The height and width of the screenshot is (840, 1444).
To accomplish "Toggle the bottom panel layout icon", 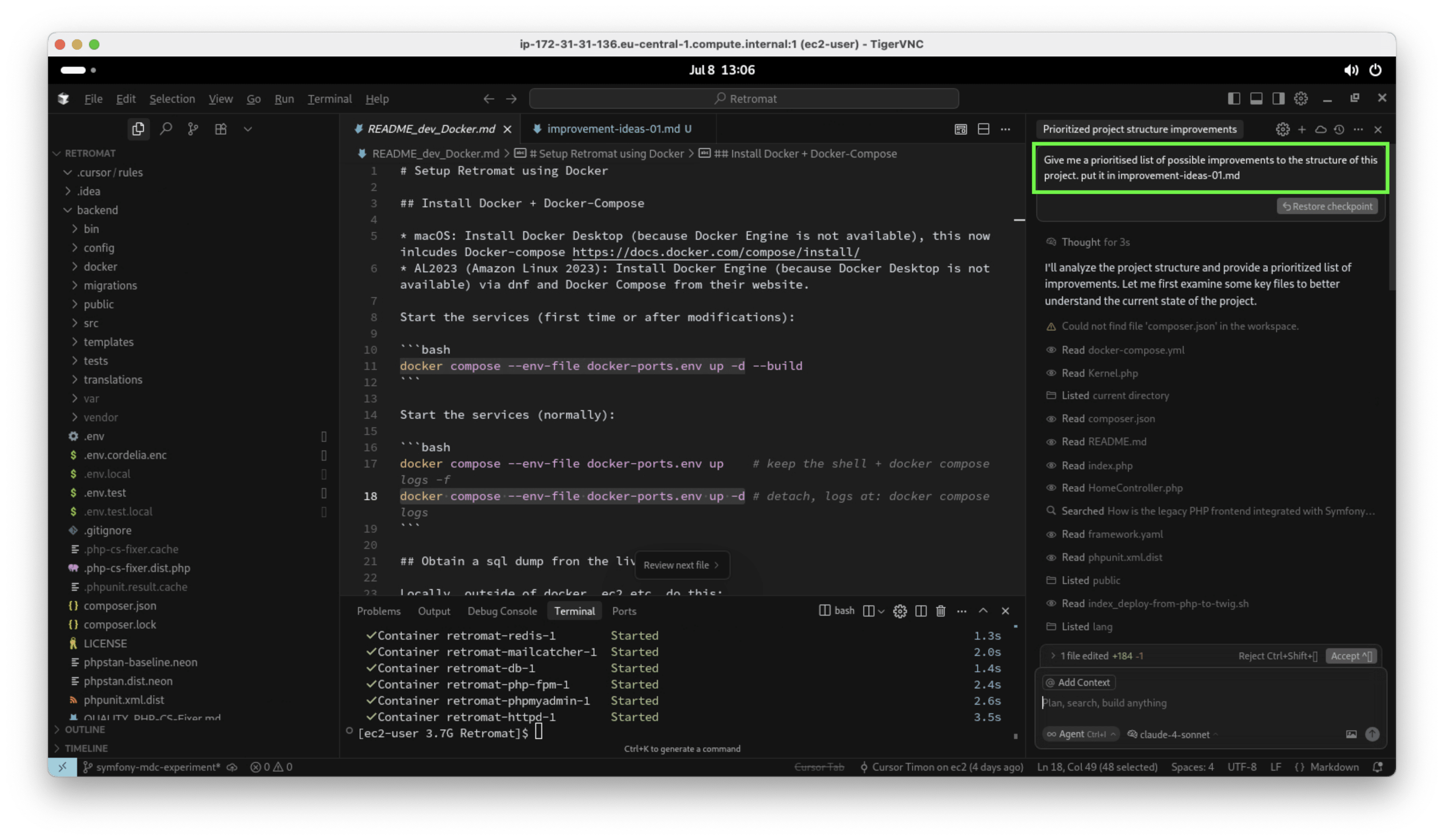I will pos(1256,98).
